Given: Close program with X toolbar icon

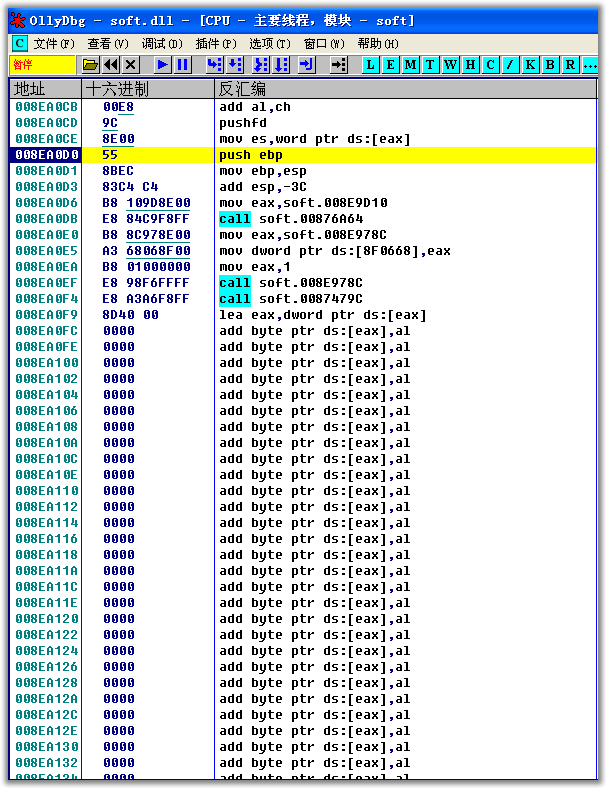Looking at the screenshot, I should click(131, 64).
